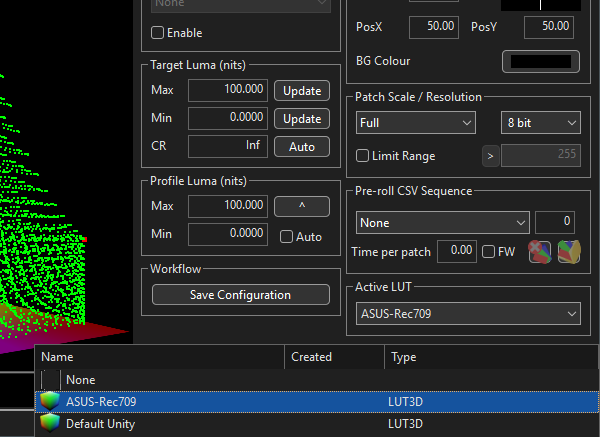Click the Target Luma Min value field
This screenshot has width=600, height=437.
point(228,118)
